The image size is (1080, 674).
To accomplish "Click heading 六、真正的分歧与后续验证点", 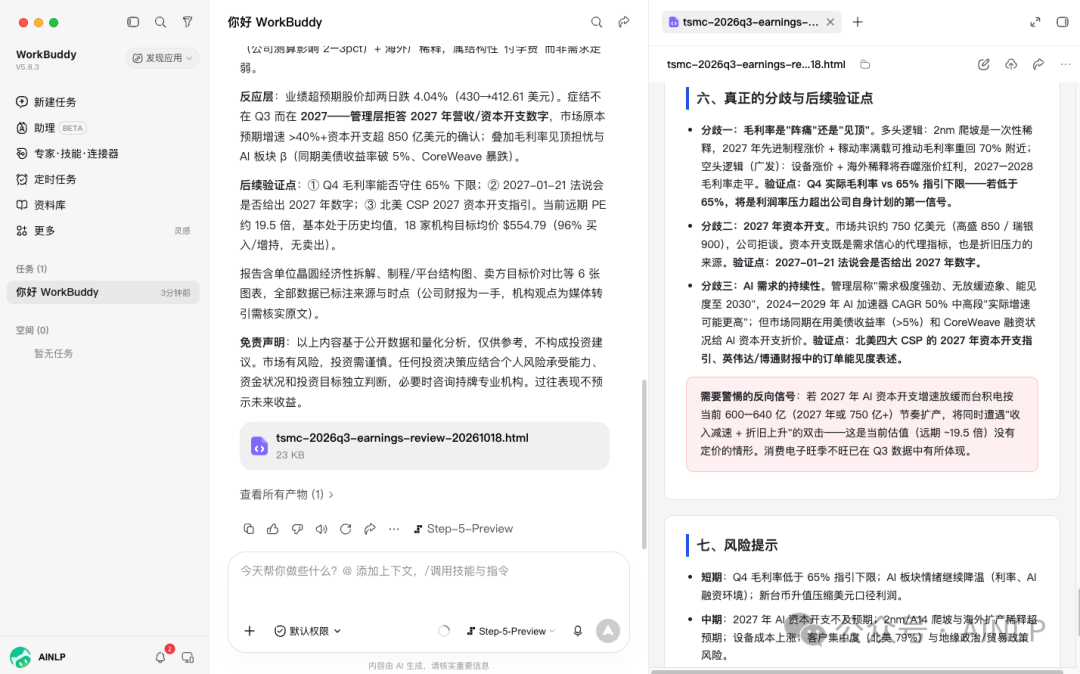I will 785,98.
